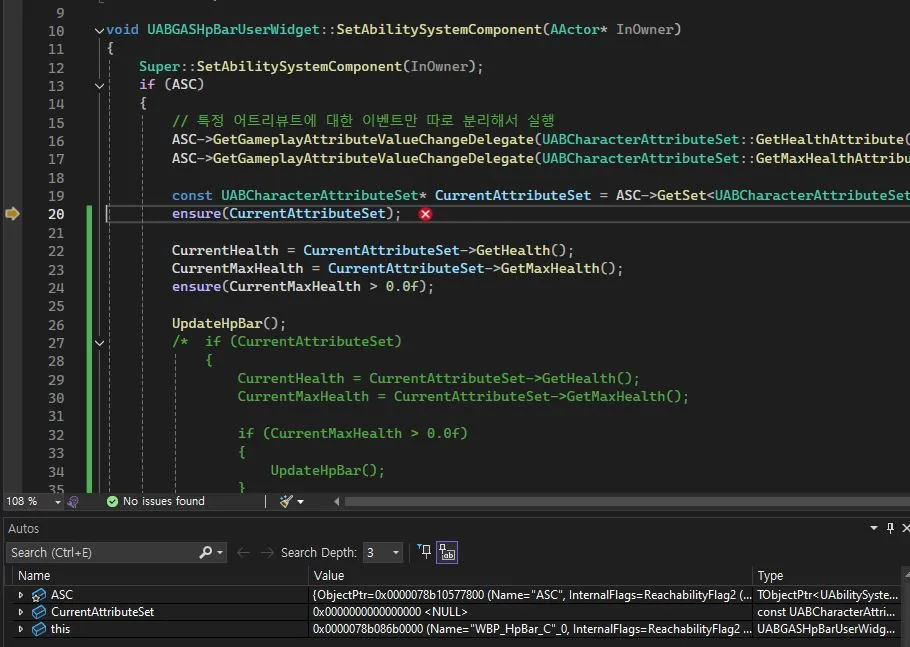Click the No issues found status text
Image resolution: width=910 pixels, height=647 pixels.
coord(164,501)
